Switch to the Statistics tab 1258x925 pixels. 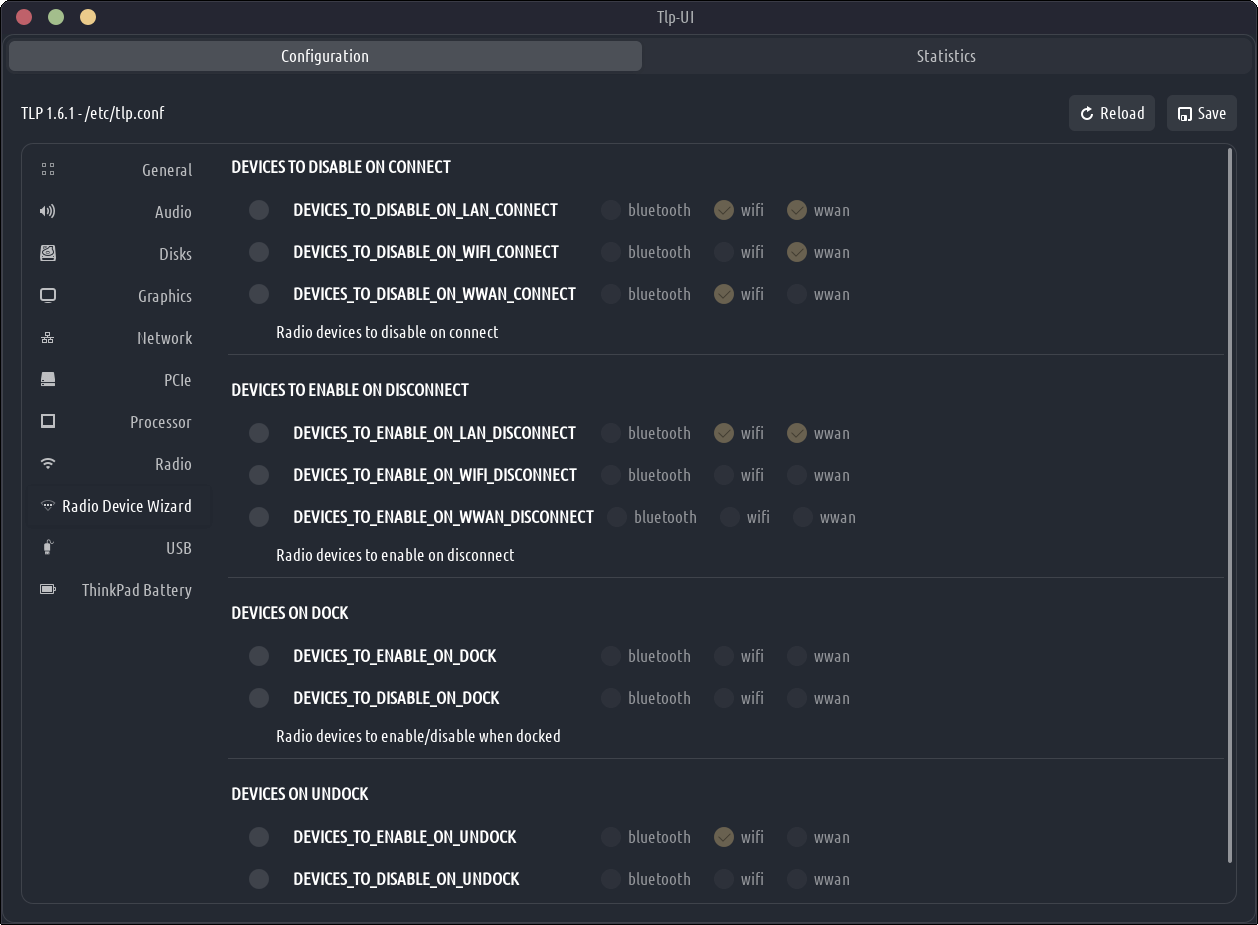click(x=945, y=56)
